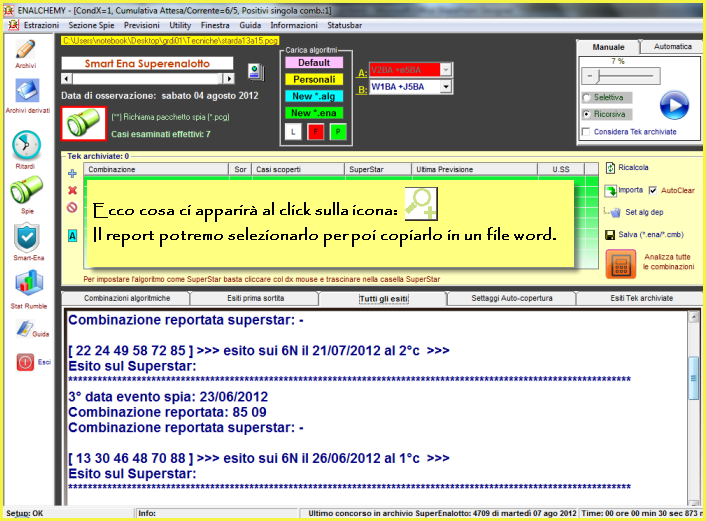Switch to Esiti prima sortita tab
Screen dimensions: 706x521
(255, 298)
